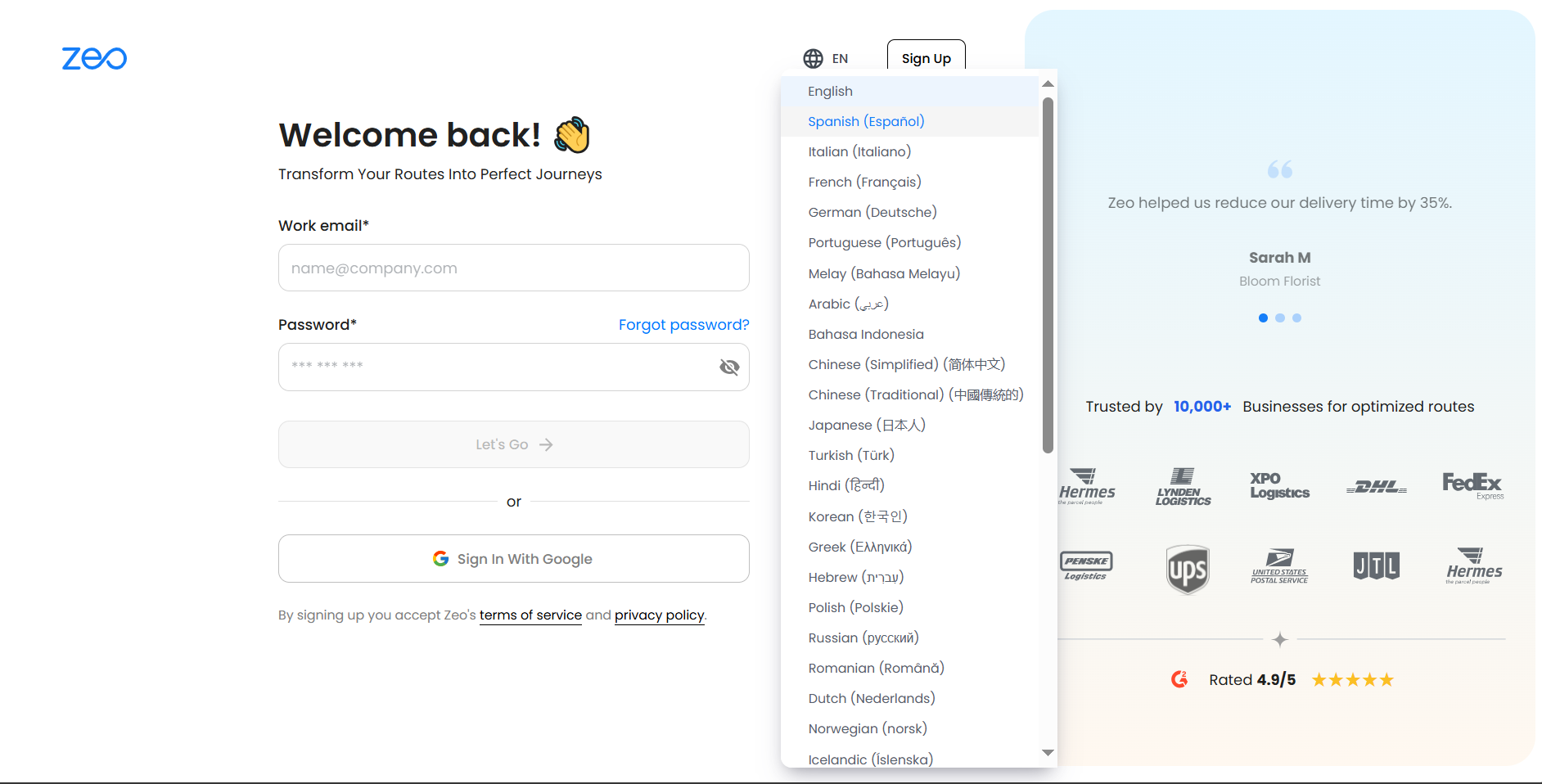Focus the Work email input field
1542x784 pixels.
[x=513, y=268]
